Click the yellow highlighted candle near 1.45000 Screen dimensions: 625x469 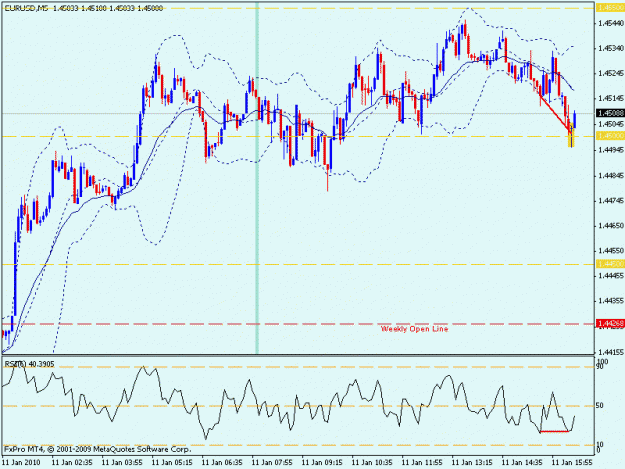pos(571,135)
